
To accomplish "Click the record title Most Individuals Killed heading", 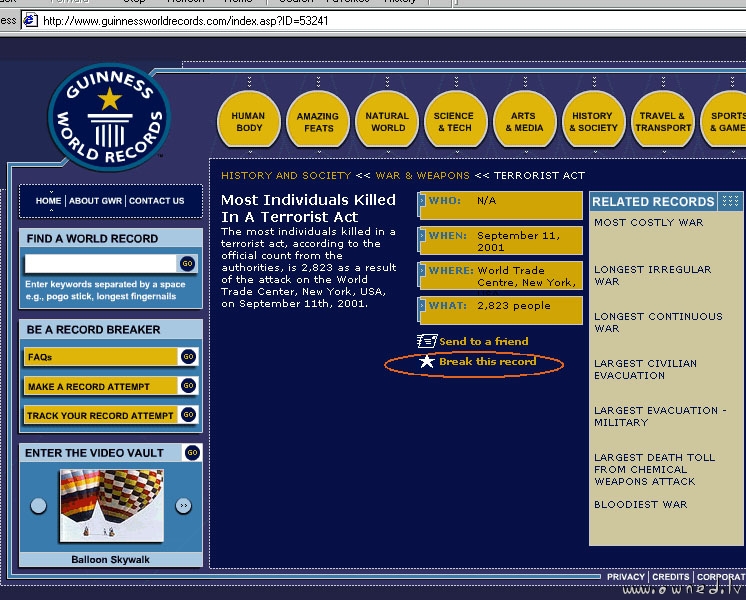I will pyautogui.click(x=308, y=208).
